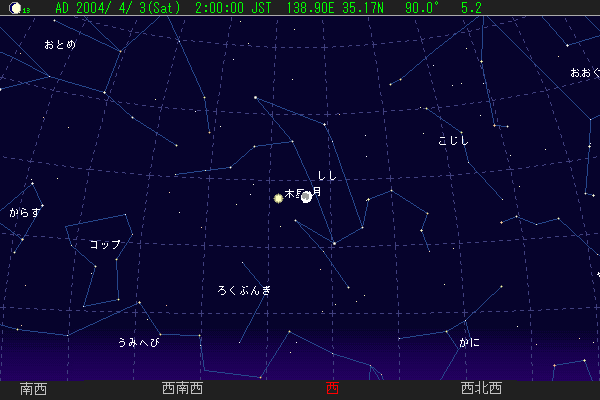Select the 南西 direction label
This screenshot has width=600, height=400.
click(32, 389)
